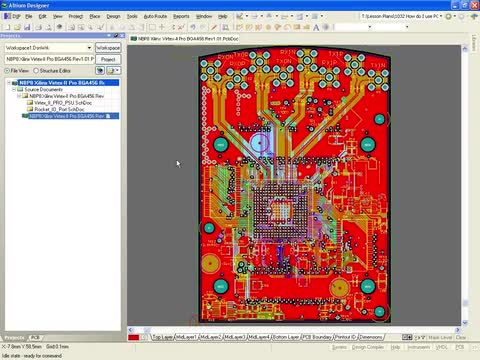Click the PcbDoc document tab
This screenshot has height=360, width=480.
pyautogui.click(x=184, y=39)
